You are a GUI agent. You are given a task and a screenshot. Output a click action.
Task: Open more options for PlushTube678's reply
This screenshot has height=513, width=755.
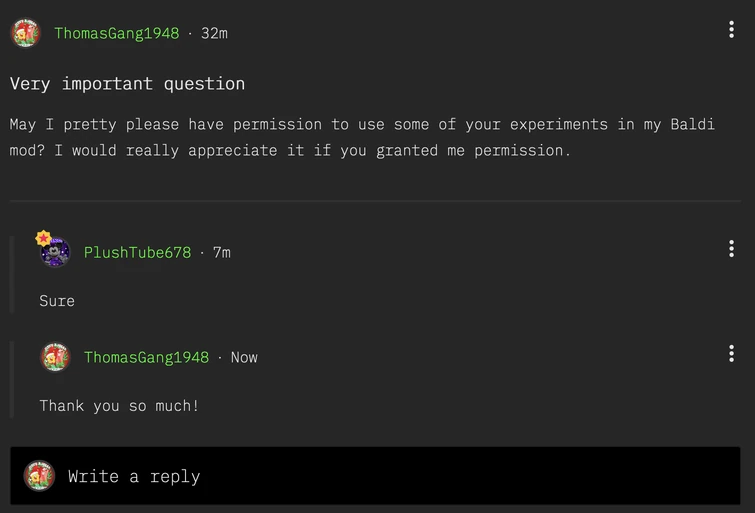click(x=731, y=249)
